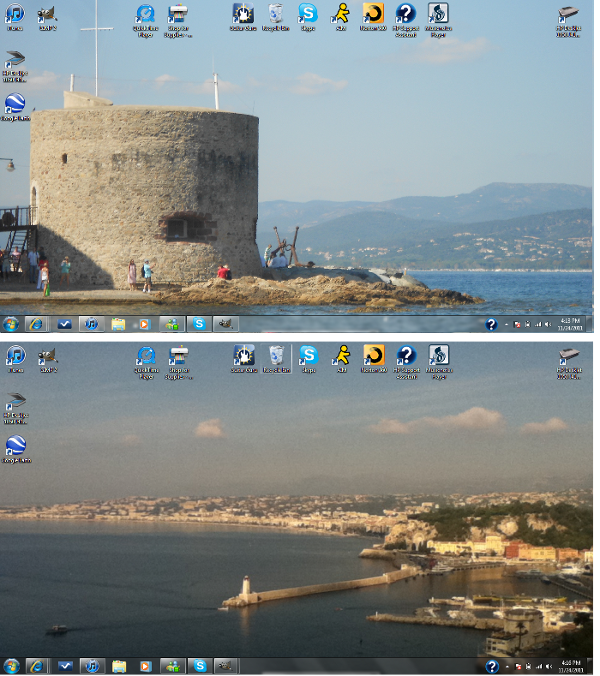Open Musicnotes Player shortcut on the stone tower desktop
The width and height of the screenshot is (600, 676).
point(438,21)
